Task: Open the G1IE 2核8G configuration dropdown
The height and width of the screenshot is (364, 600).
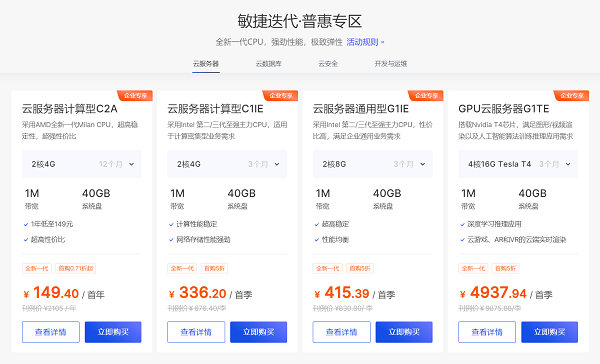Action: (373, 164)
